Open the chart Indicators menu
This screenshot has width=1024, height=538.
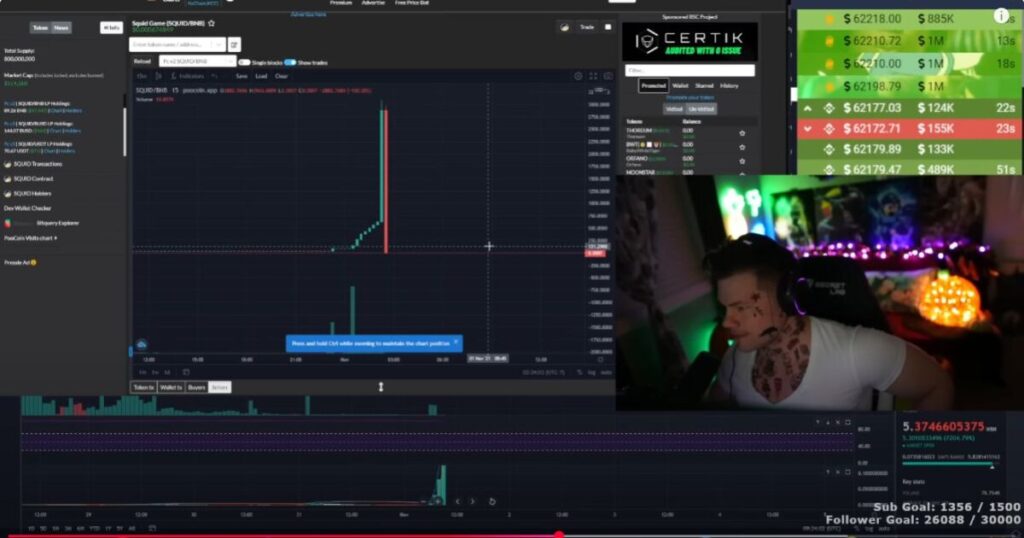190,76
